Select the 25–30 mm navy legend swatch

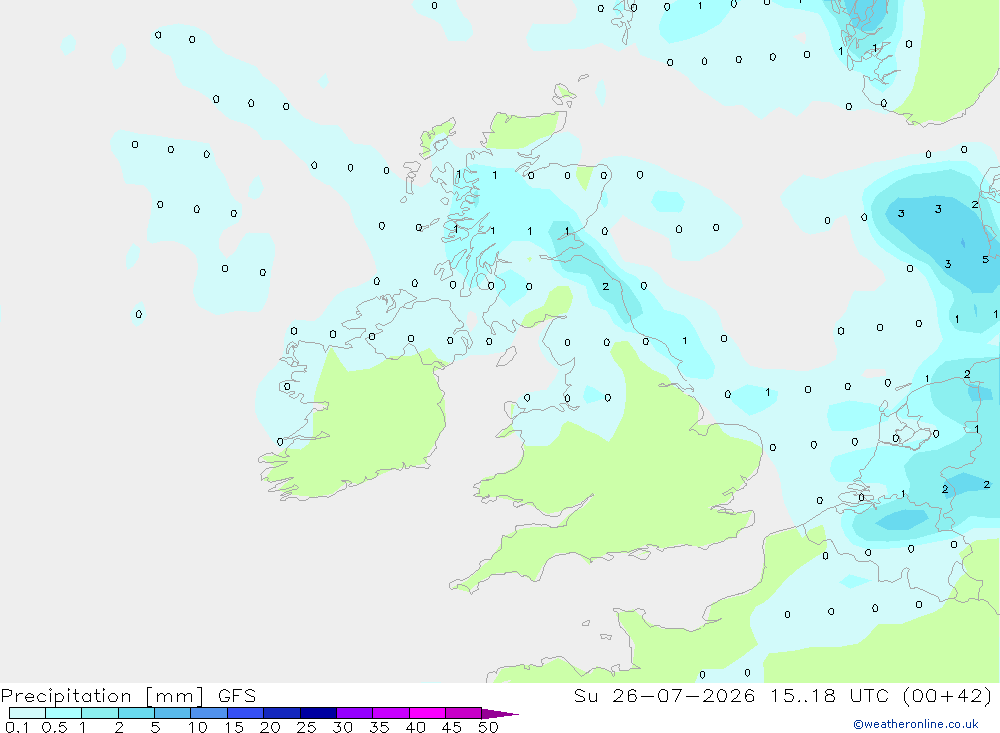pos(318,713)
